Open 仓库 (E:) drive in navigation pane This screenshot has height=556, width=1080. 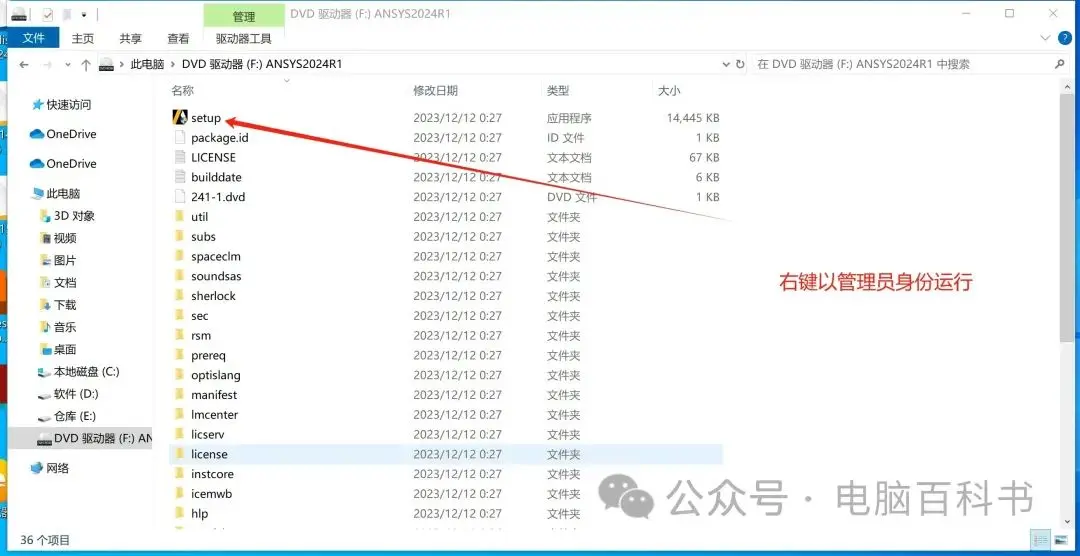[x=74, y=416]
